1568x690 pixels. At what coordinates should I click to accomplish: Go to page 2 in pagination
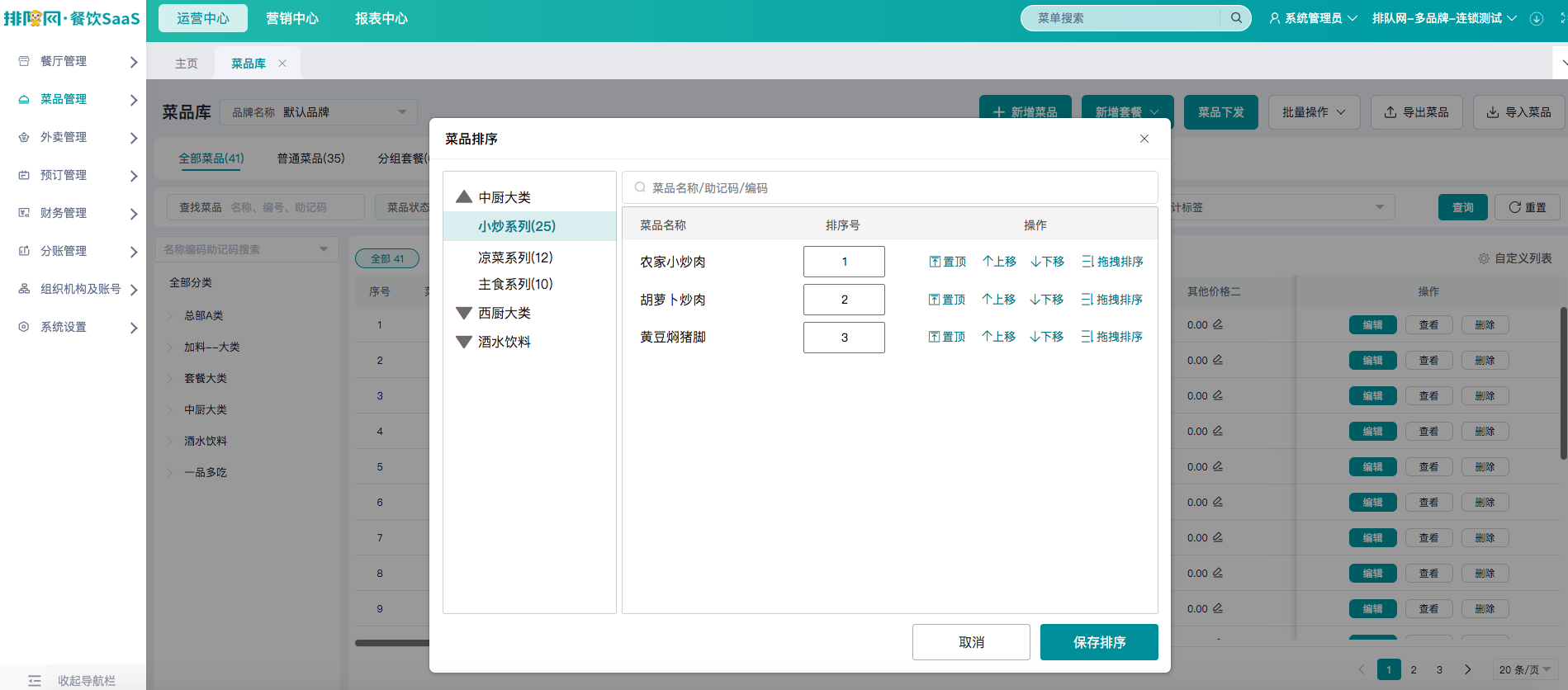(1414, 669)
